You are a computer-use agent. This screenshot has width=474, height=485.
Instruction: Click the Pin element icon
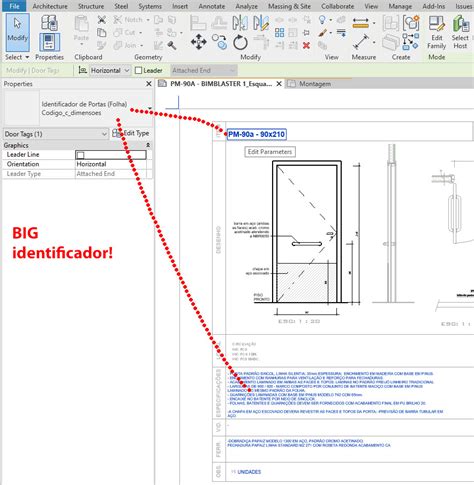[306, 32]
